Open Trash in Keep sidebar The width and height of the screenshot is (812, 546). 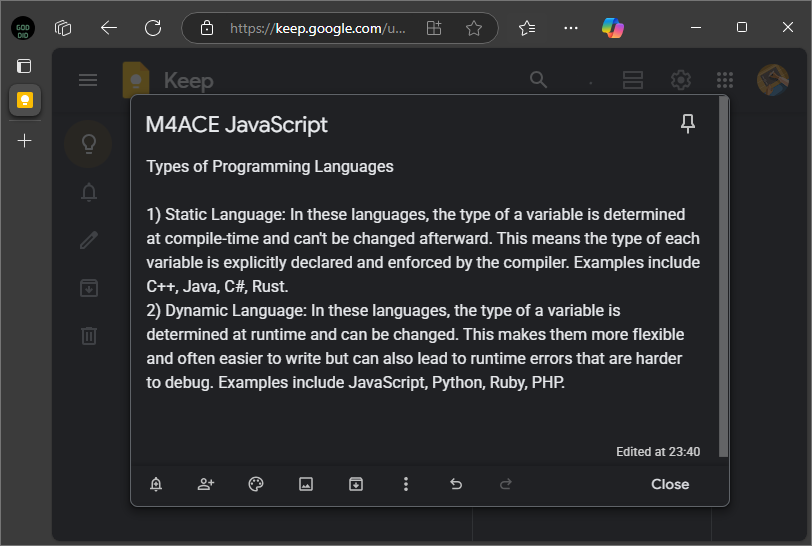tap(89, 336)
